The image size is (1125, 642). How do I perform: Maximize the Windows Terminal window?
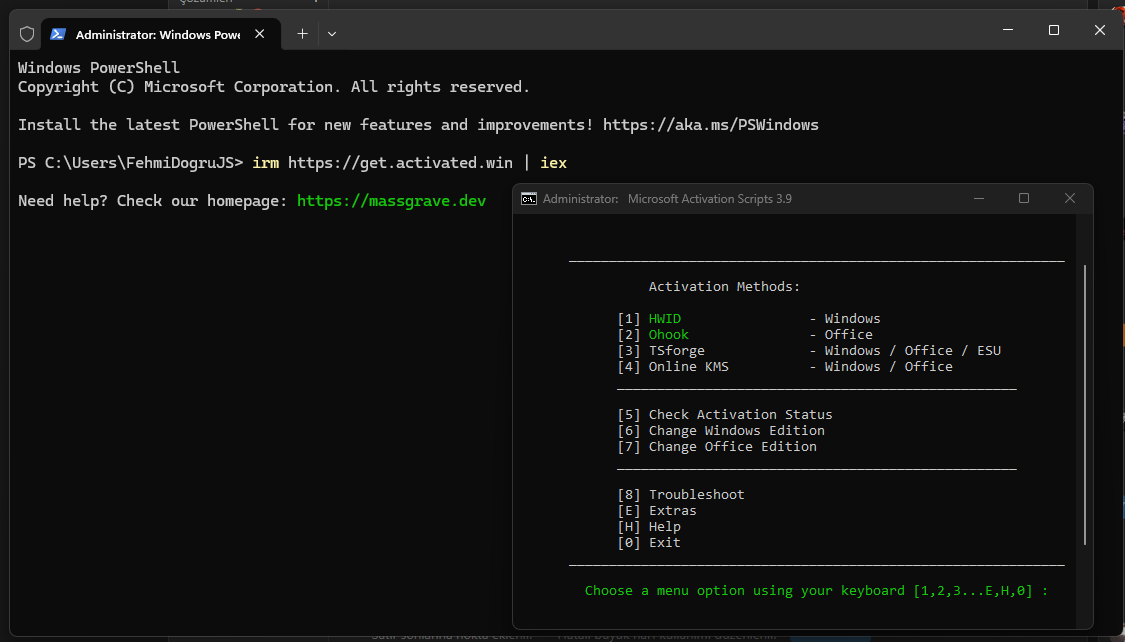tap(1054, 30)
